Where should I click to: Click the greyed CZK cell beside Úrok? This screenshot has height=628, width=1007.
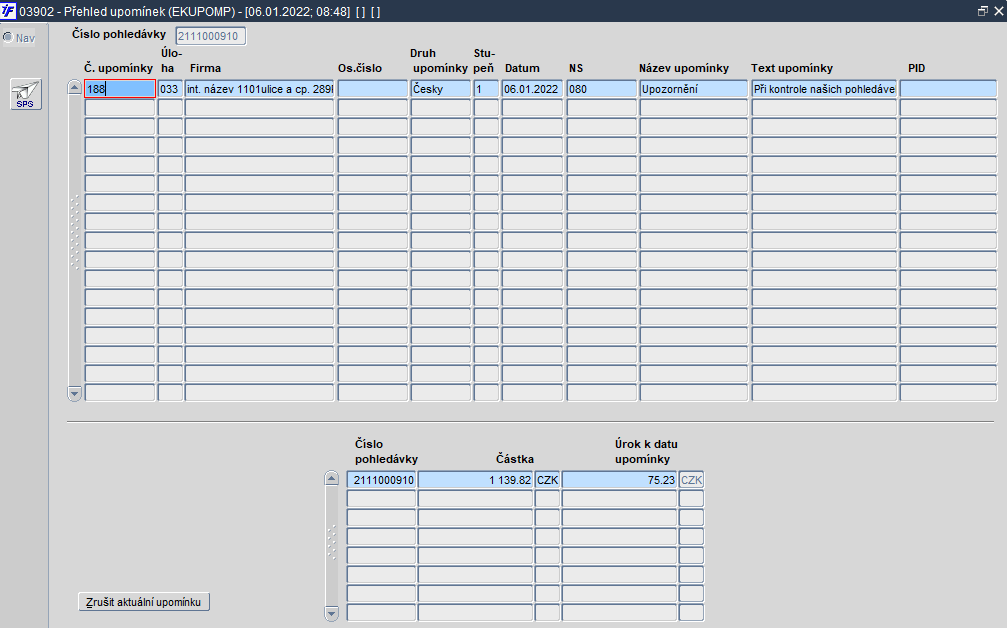tap(692, 480)
